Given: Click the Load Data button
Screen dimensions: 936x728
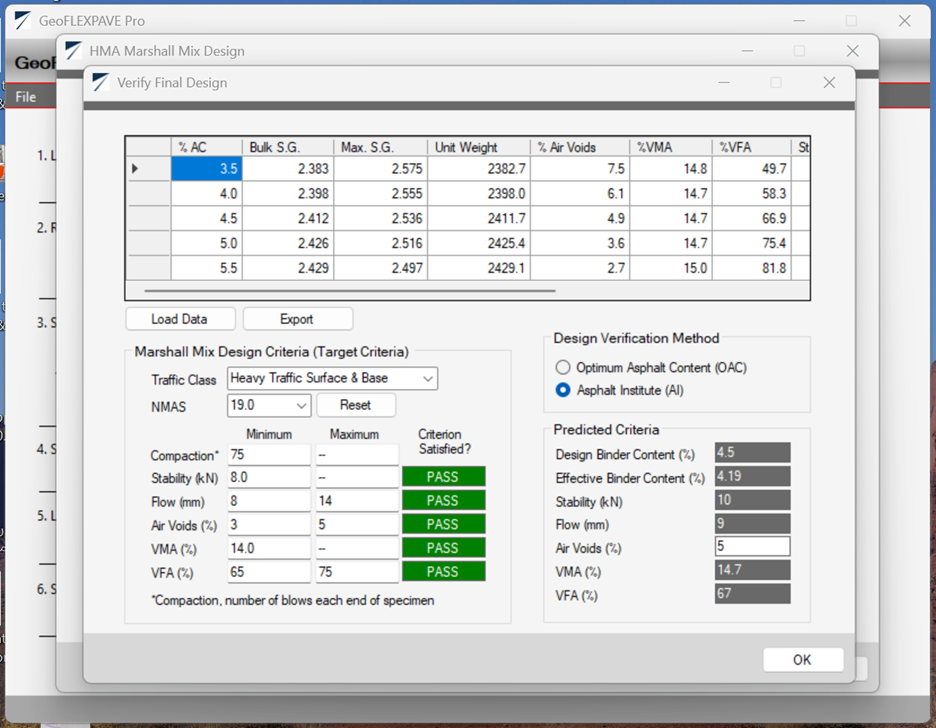Looking at the screenshot, I should click(180, 319).
